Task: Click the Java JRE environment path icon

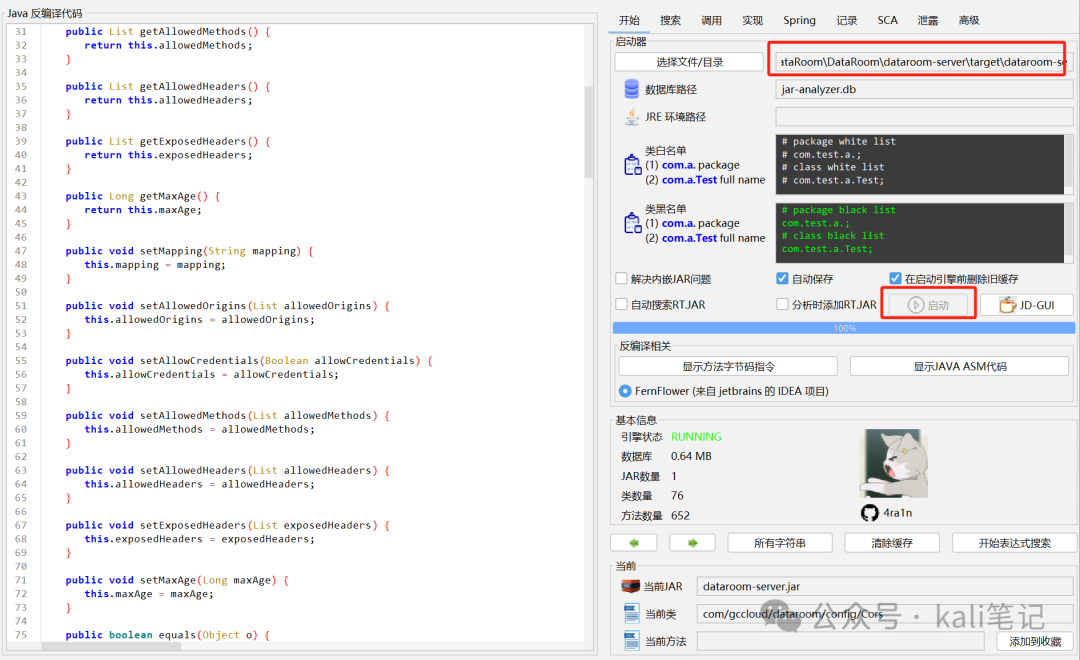Action: coord(632,117)
